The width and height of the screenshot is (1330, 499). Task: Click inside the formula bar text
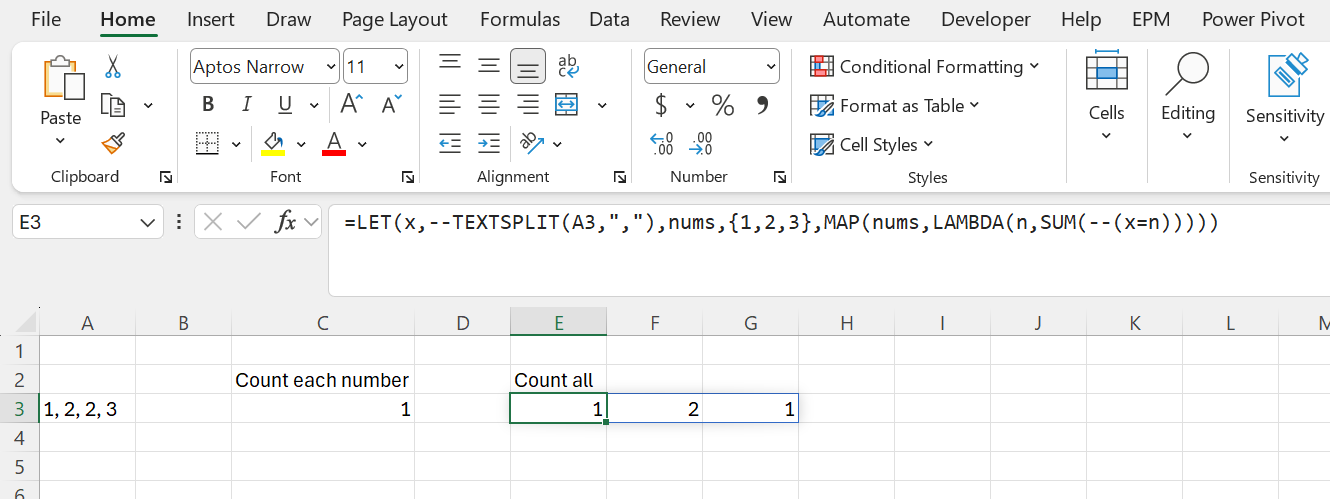coord(781,222)
